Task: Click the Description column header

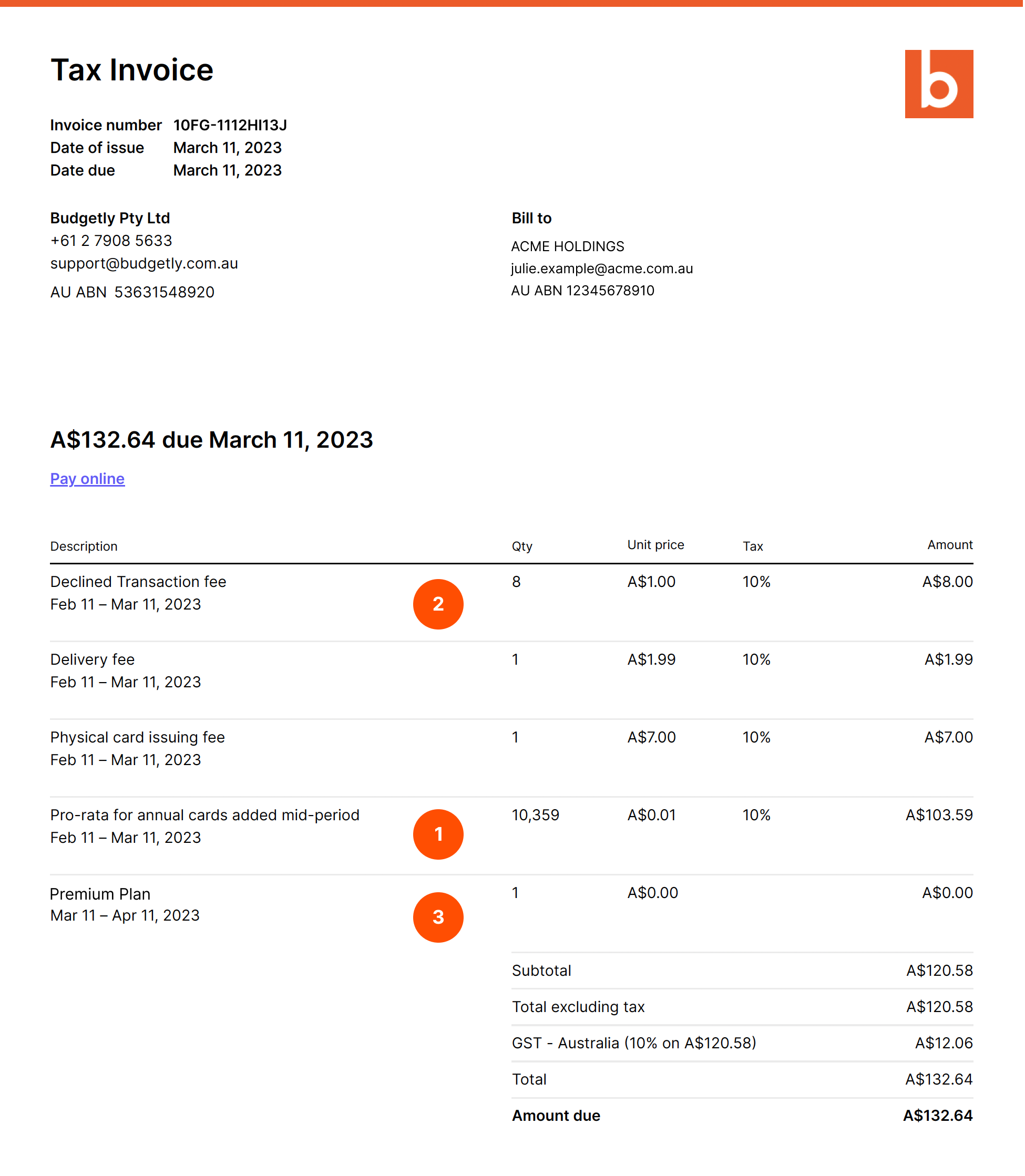Action: pos(84,546)
